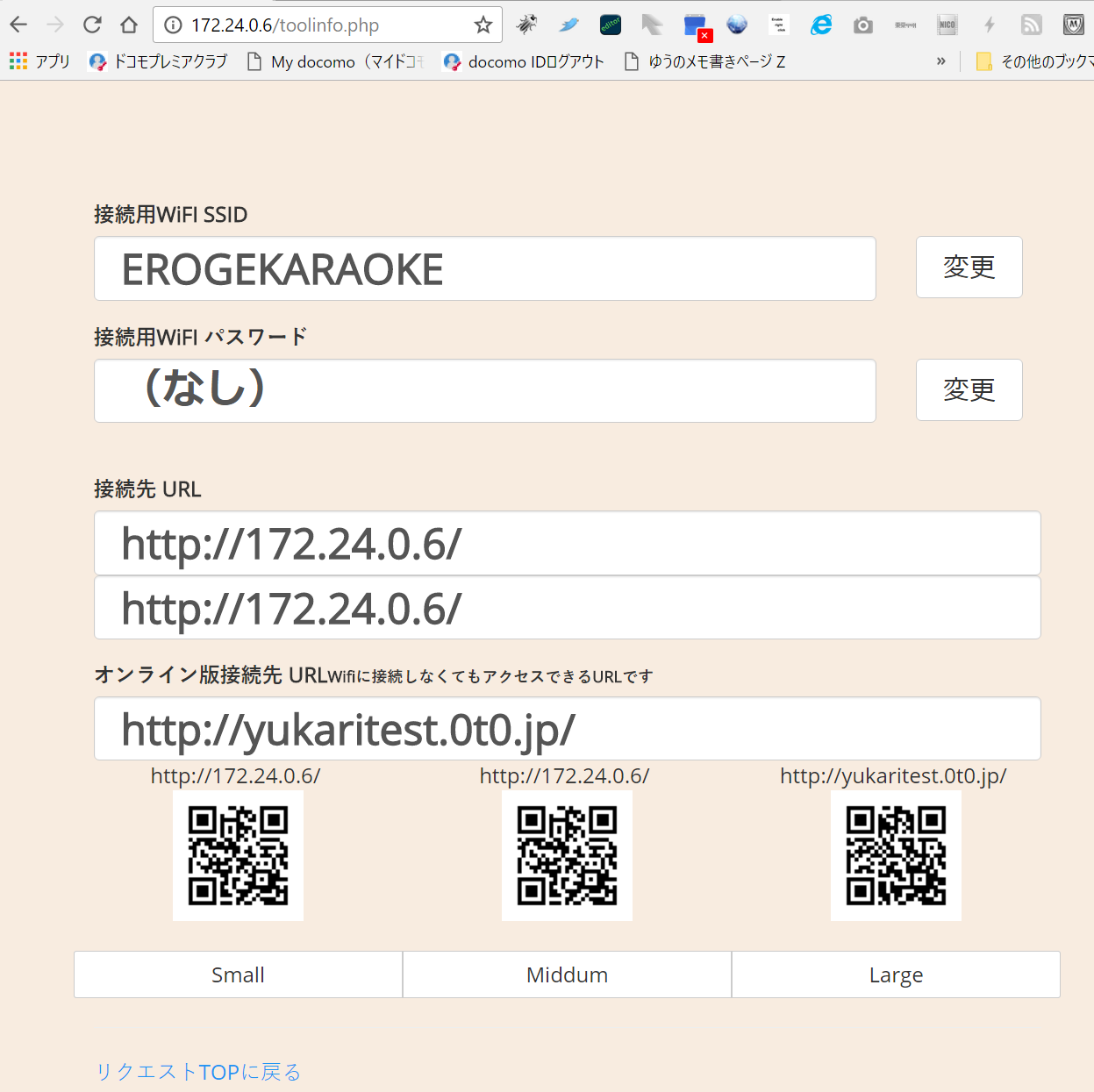Open the small gray kanji-text extension
Screen dimensions: 1094x1092
[x=905, y=25]
